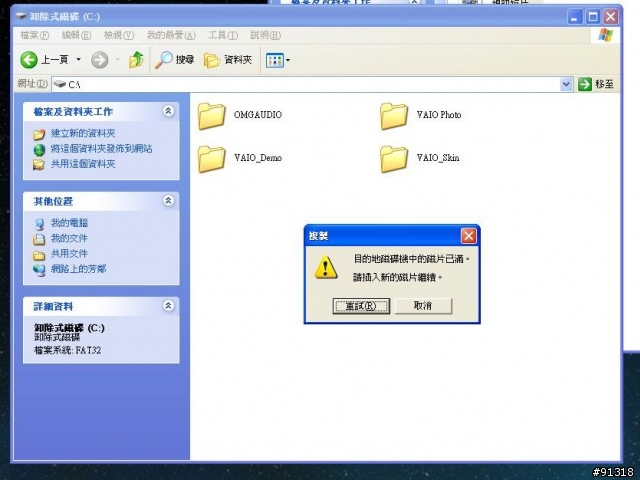Screen dimensions: 640x480
Task: Close the 複製 copy dialog
Action: [469, 236]
